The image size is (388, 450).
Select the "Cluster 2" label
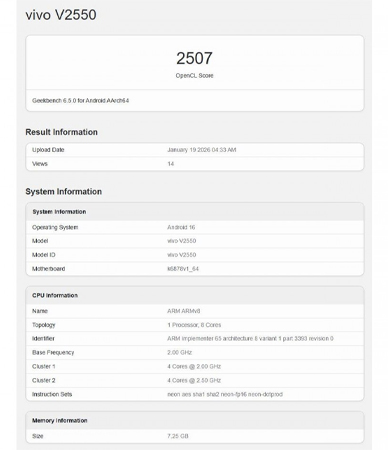tap(44, 380)
